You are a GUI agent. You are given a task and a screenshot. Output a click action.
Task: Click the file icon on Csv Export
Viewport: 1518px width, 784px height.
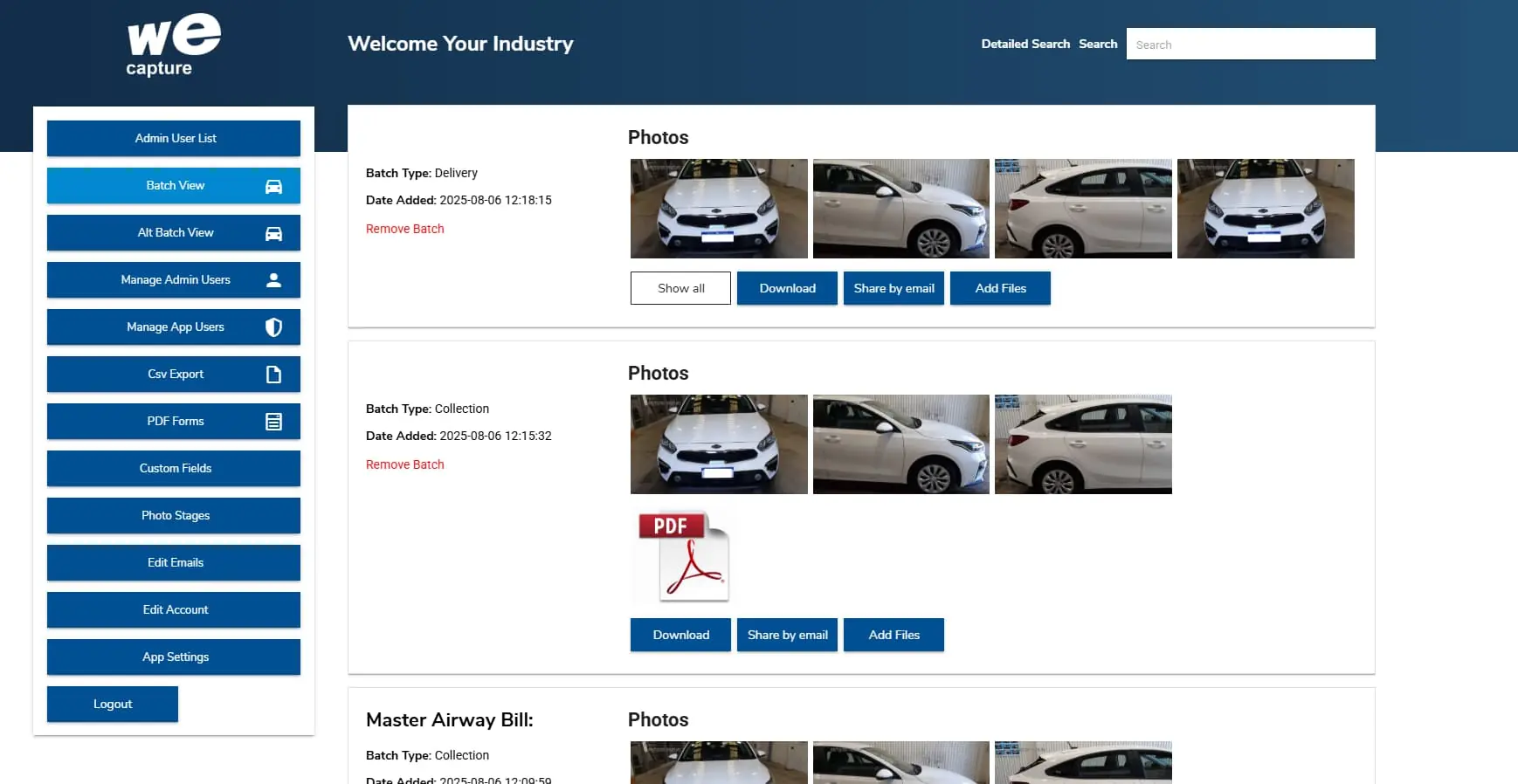click(x=273, y=375)
